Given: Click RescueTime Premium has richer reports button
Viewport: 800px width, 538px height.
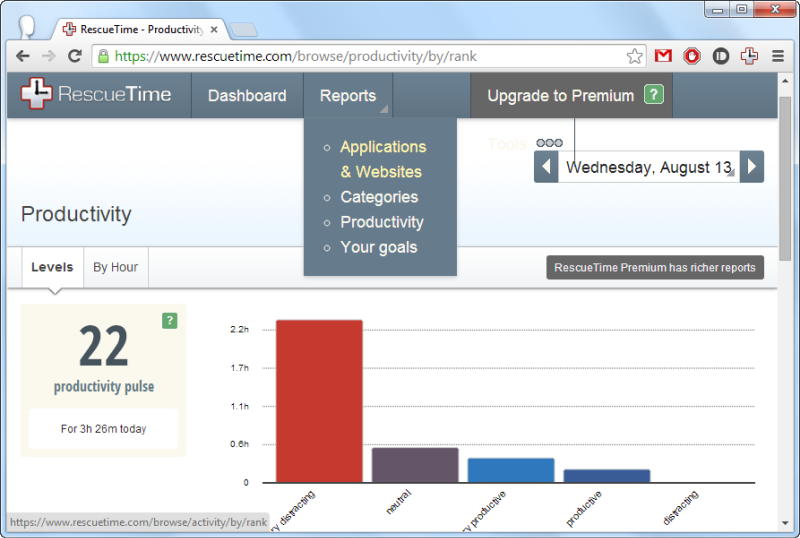Looking at the screenshot, I should [x=655, y=267].
